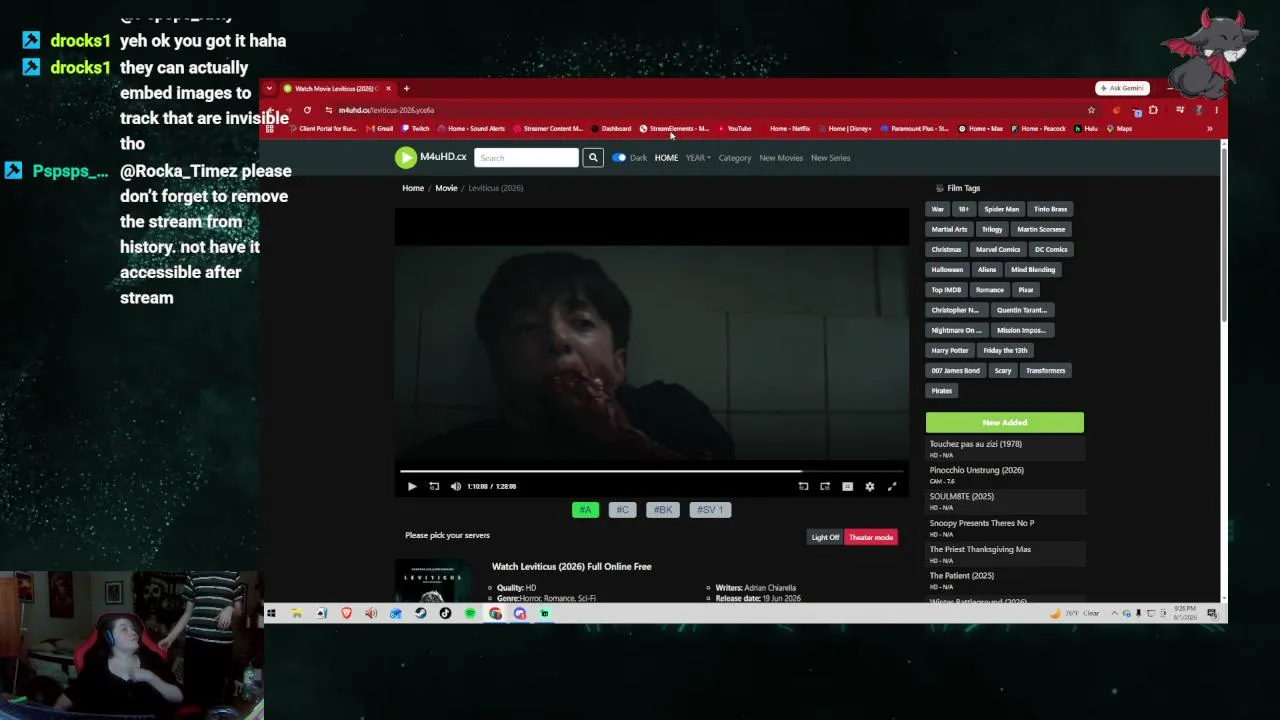Close the Watch Movie Leviticus tab

(388, 88)
